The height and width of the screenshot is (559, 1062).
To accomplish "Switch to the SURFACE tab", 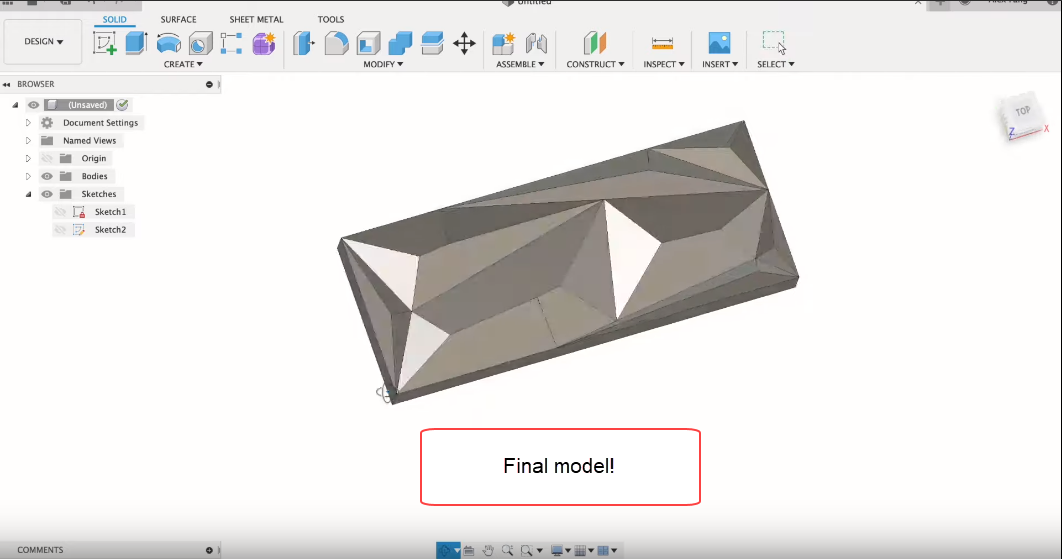I will coord(178,20).
